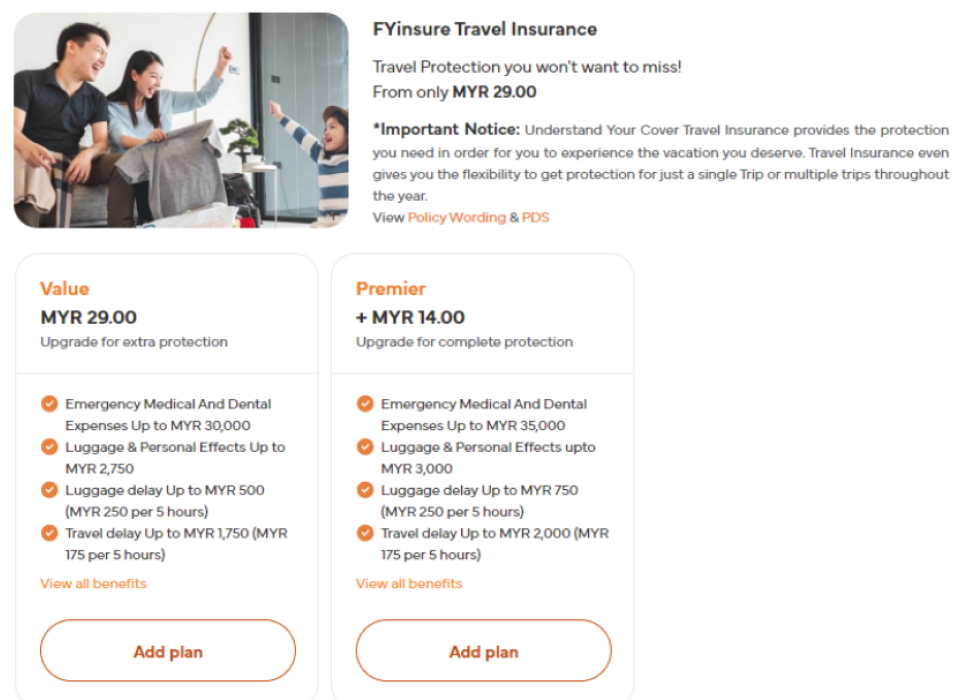Select the Value plan title
The image size is (959, 700).
[x=65, y=289]
